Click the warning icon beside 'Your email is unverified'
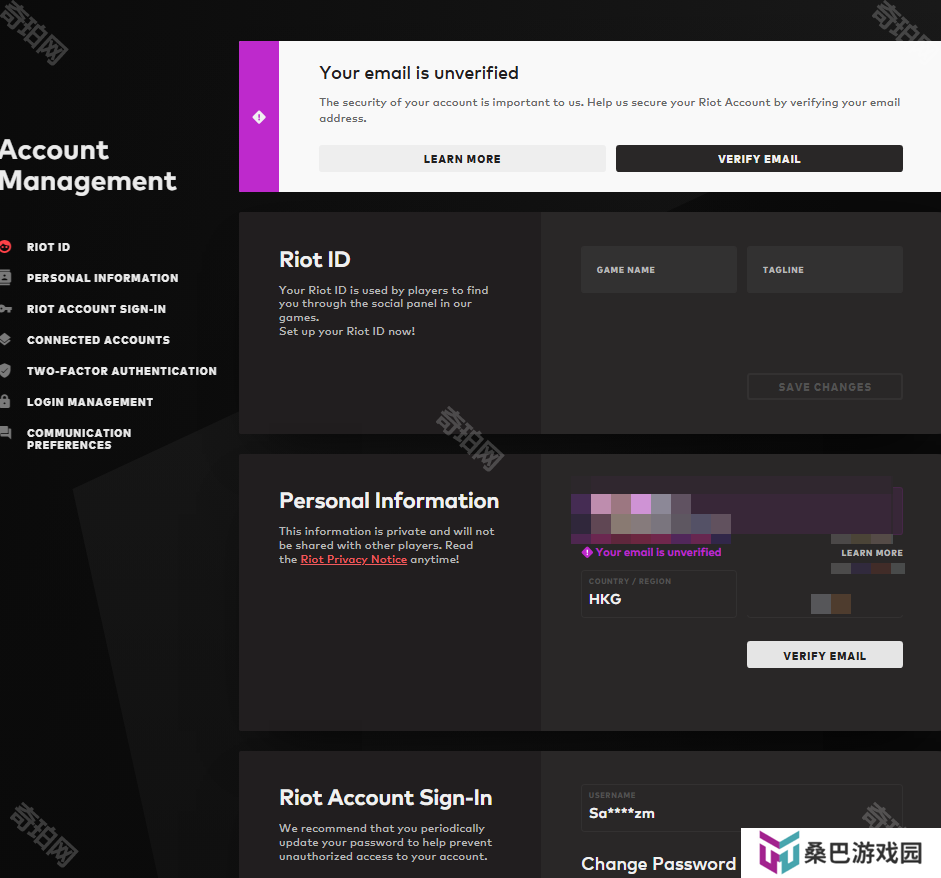Viewport: 941px width, 878px height. 587,552
